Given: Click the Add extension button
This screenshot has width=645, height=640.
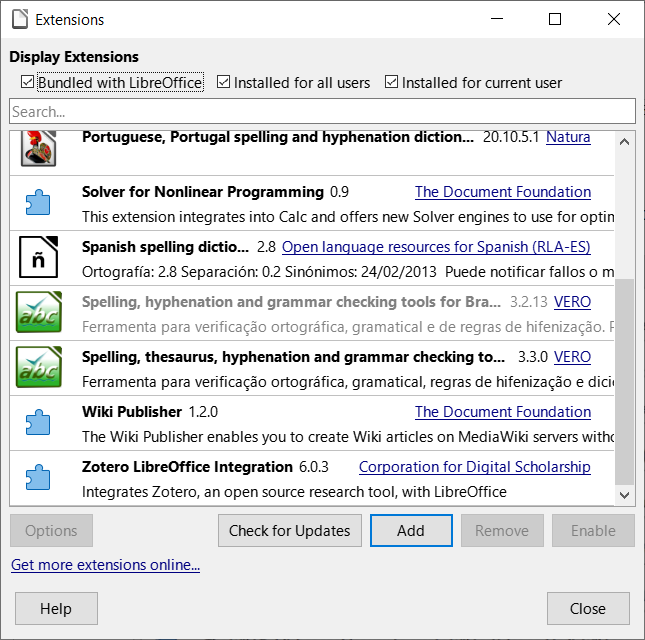Looking at the screenshot, I should coord(411,531).
